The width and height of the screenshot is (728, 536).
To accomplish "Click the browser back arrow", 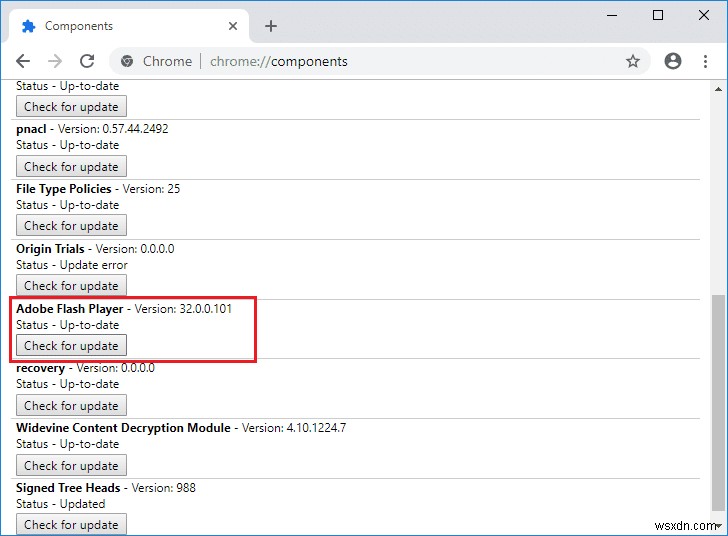I will pyautogui.click(x=23, y=61).
